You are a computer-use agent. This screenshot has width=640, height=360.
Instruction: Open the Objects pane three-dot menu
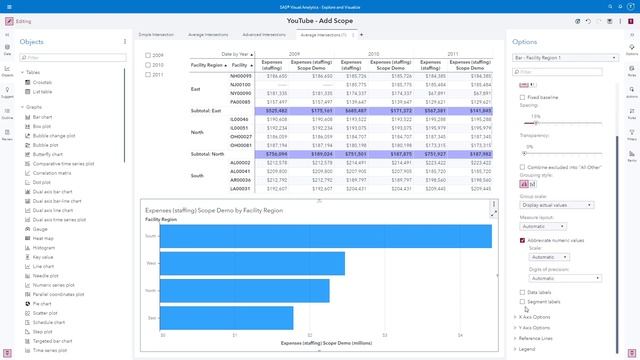pyautogui.click(x=125, y=42)
